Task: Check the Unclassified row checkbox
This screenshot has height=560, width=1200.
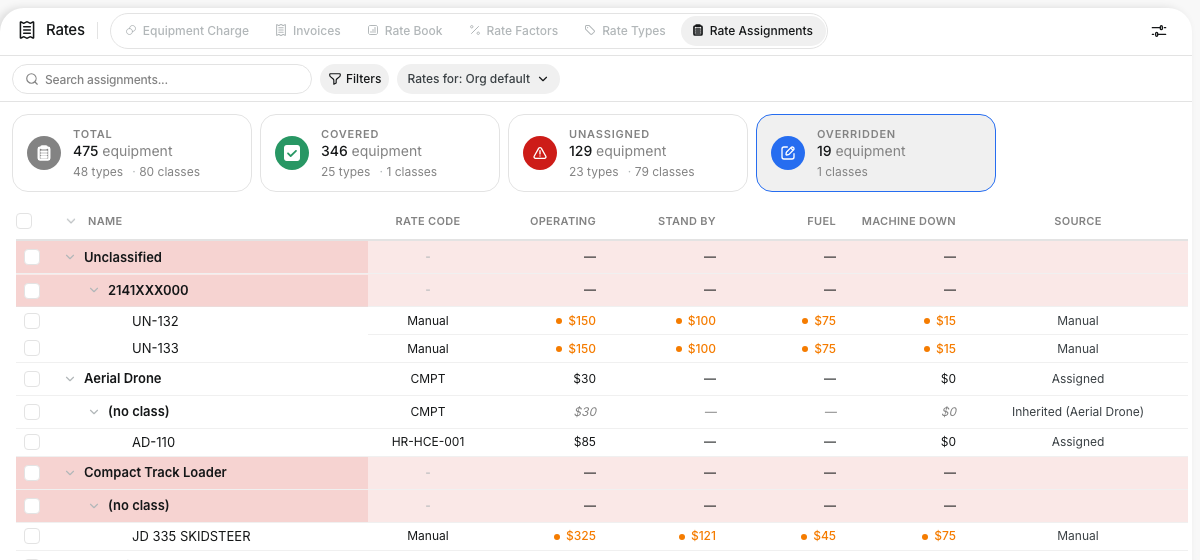Action: click(32, 257)
